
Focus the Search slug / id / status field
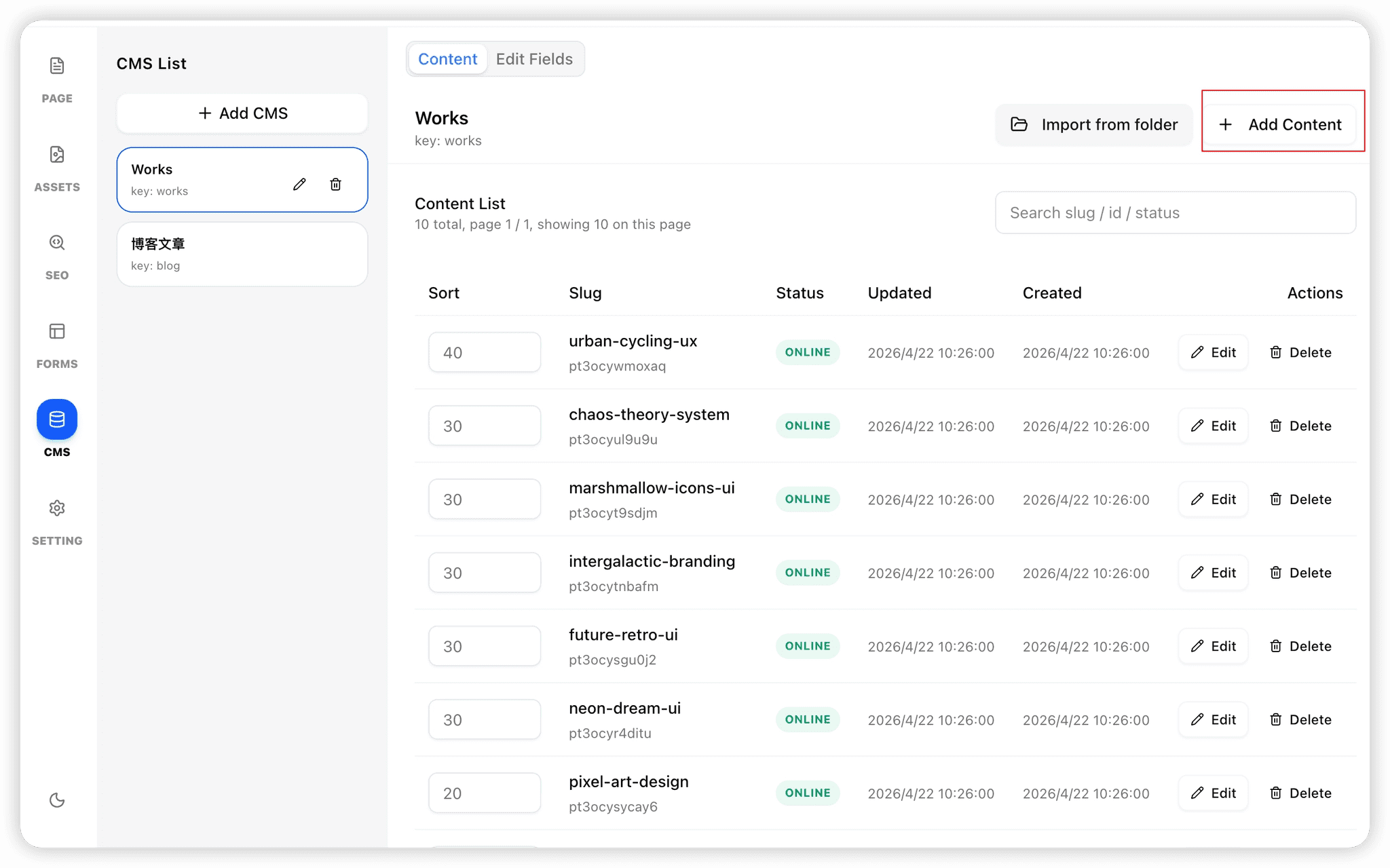pyautogui.click(x=1175, y=213)
